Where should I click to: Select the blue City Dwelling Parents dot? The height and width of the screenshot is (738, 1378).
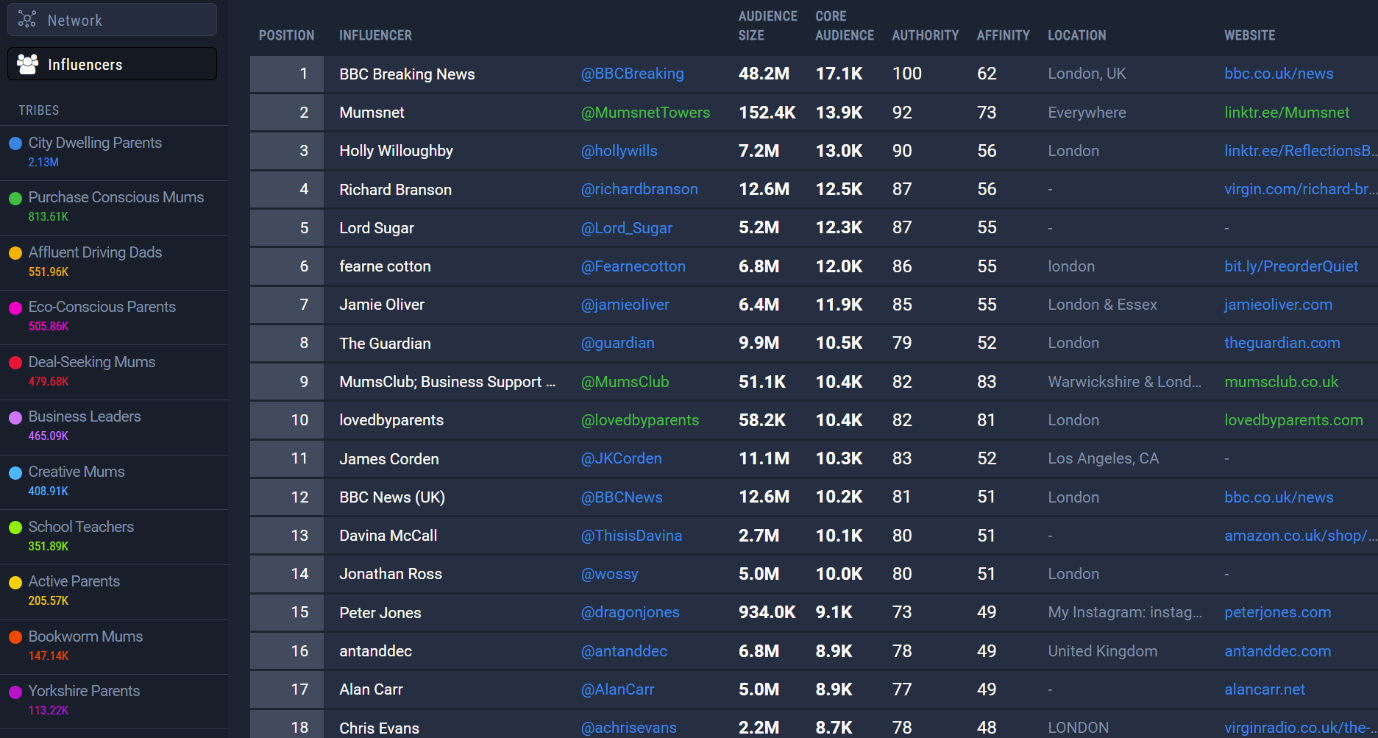point(15,144)
